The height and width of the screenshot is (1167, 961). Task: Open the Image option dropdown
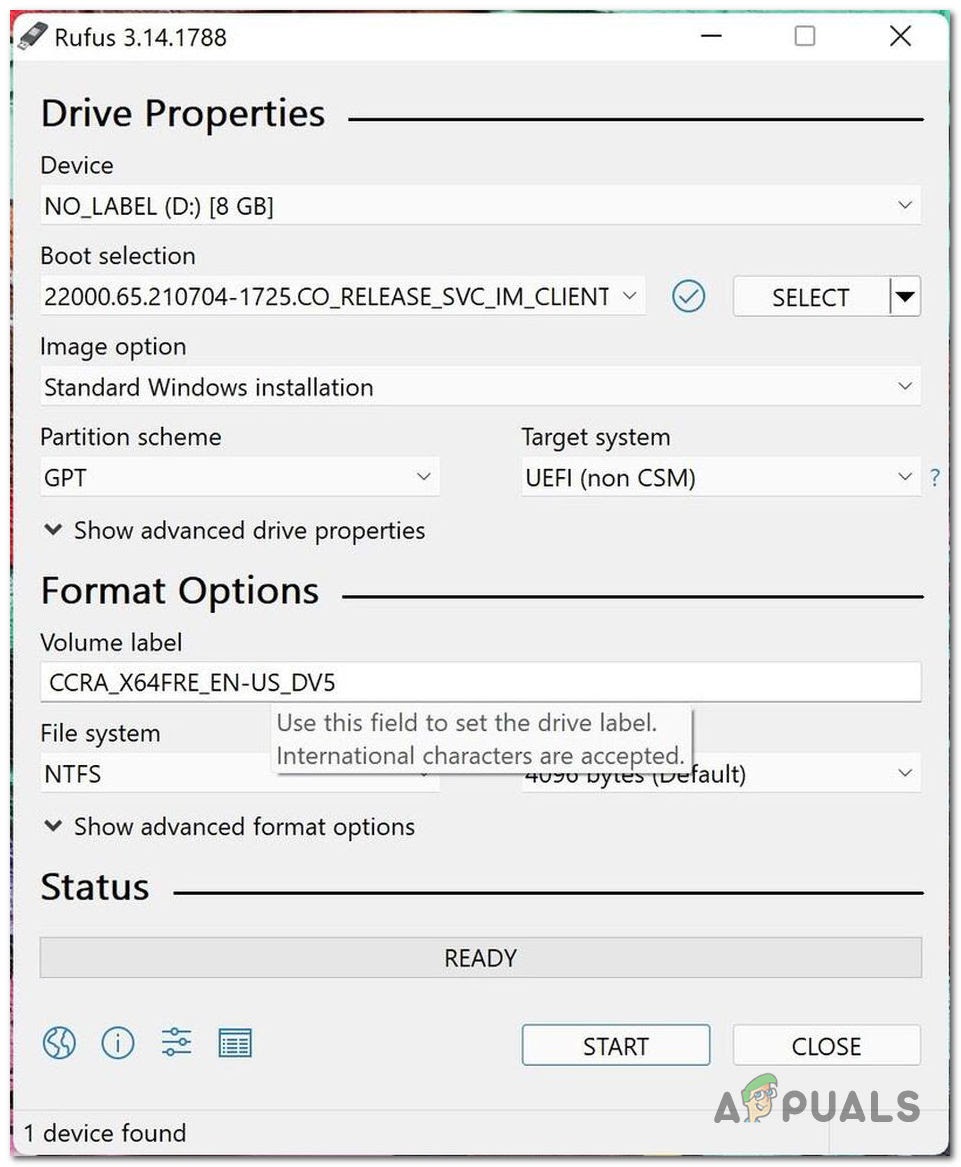click(x=480, y=386)
